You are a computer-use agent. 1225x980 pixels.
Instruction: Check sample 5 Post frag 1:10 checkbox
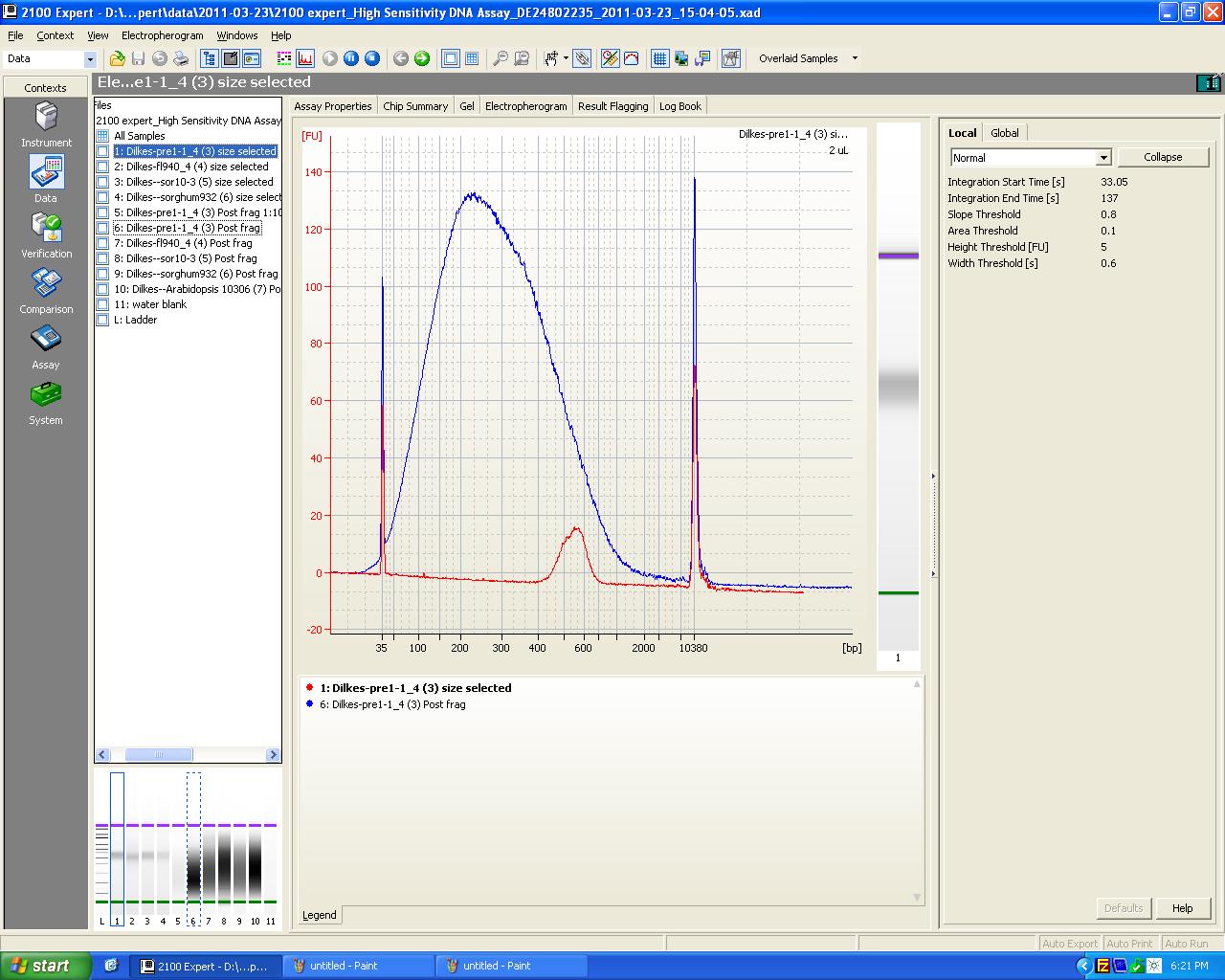(102, 212)
